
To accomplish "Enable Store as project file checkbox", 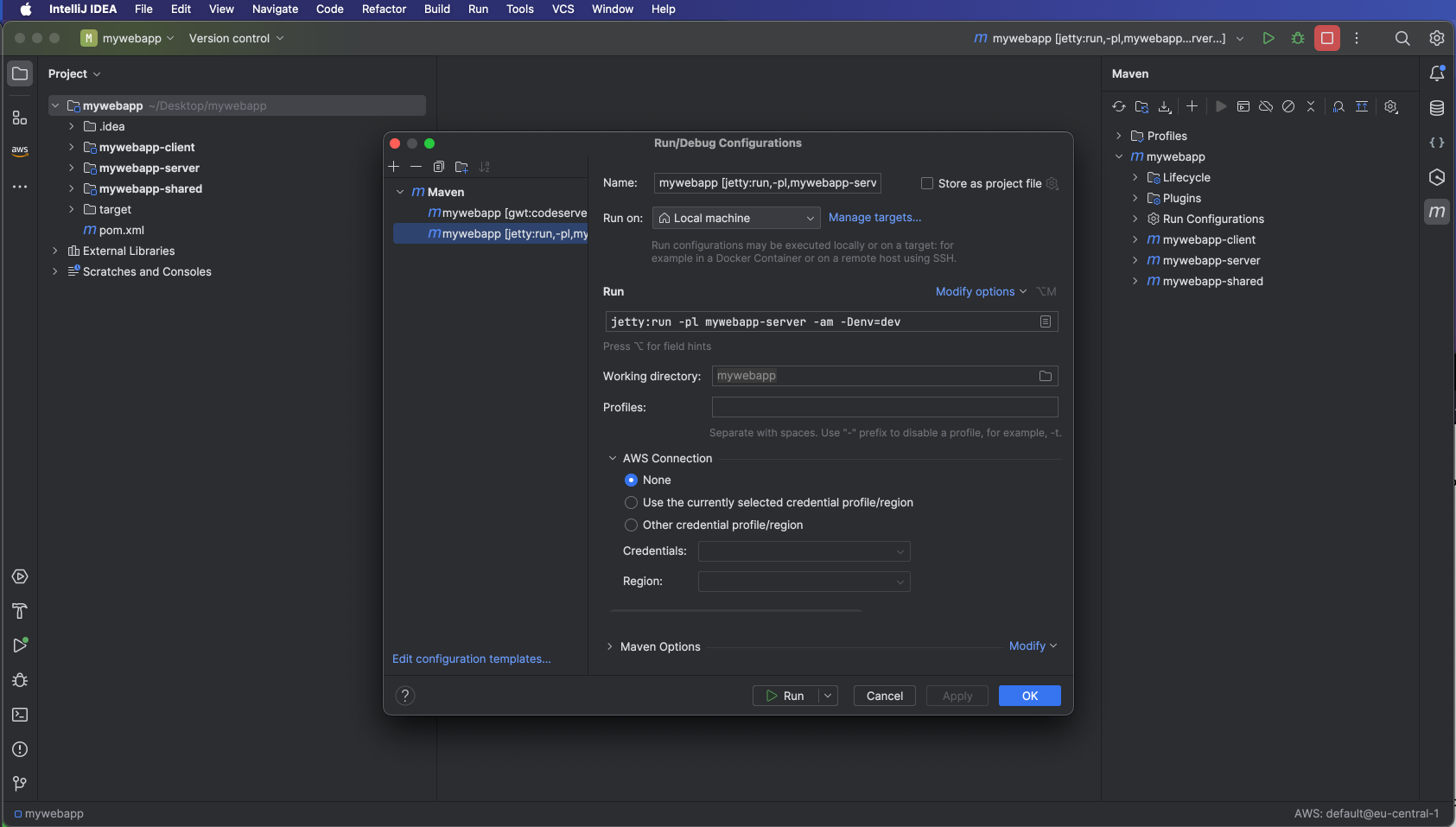I will (x=927, y=183).
